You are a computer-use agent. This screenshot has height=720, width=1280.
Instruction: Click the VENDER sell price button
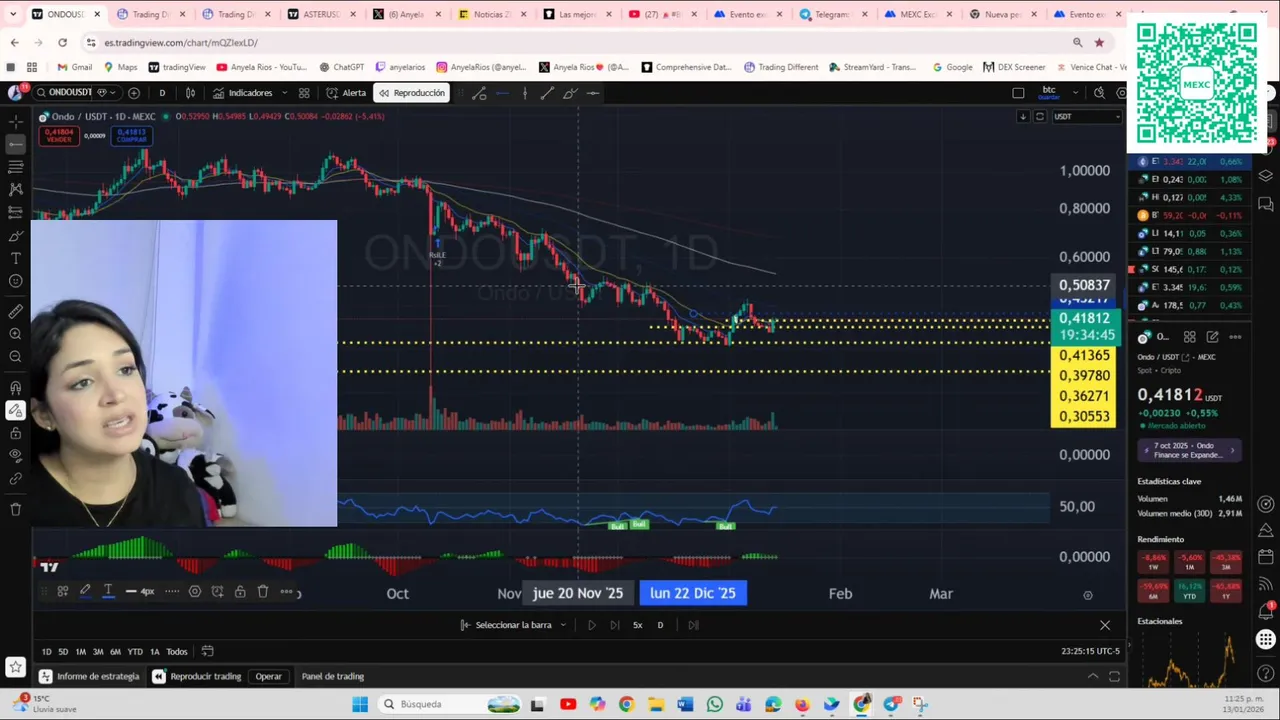[59, 135]
